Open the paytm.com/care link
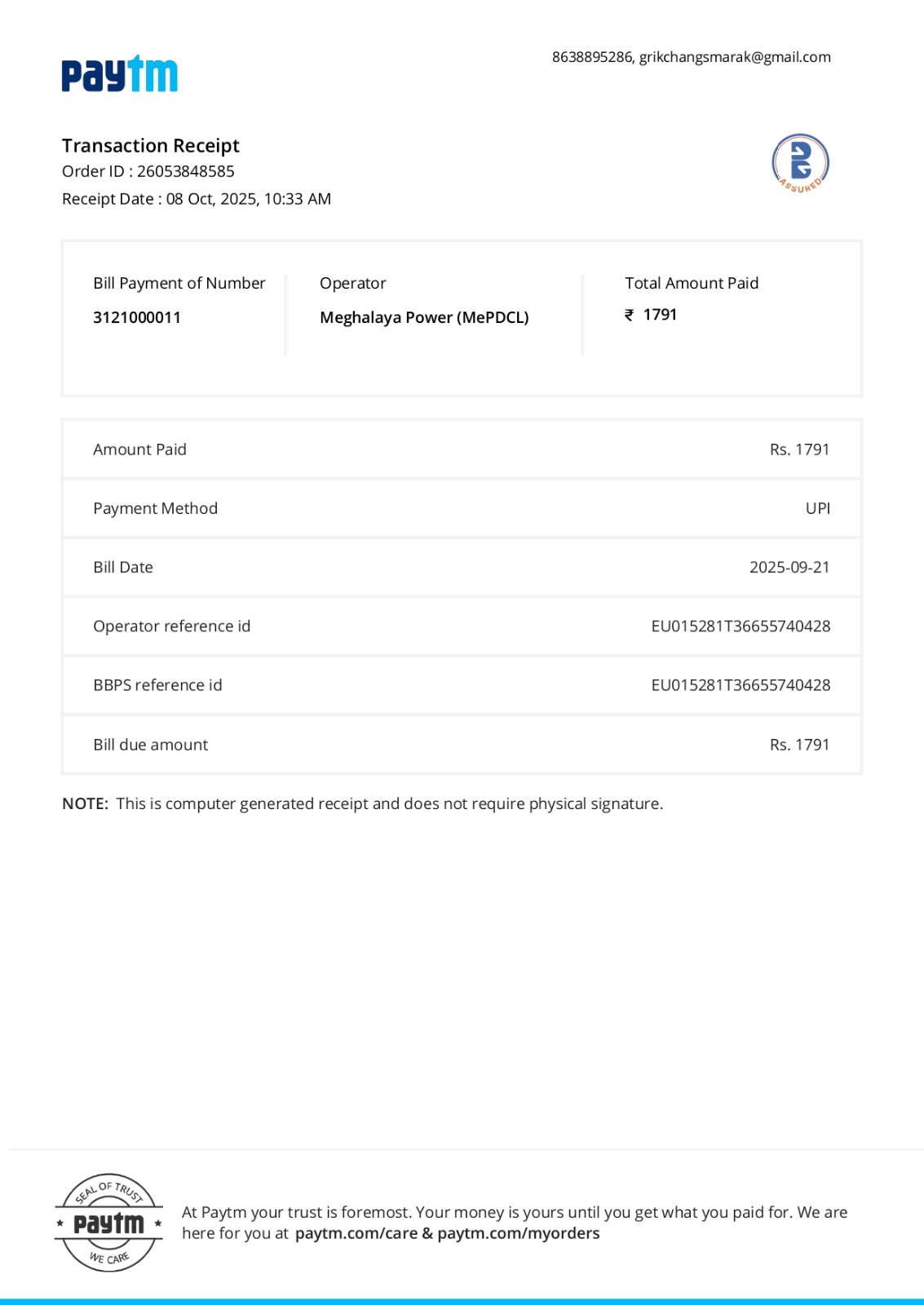Screen dimensions: 924x1305 coord(356,1233)
